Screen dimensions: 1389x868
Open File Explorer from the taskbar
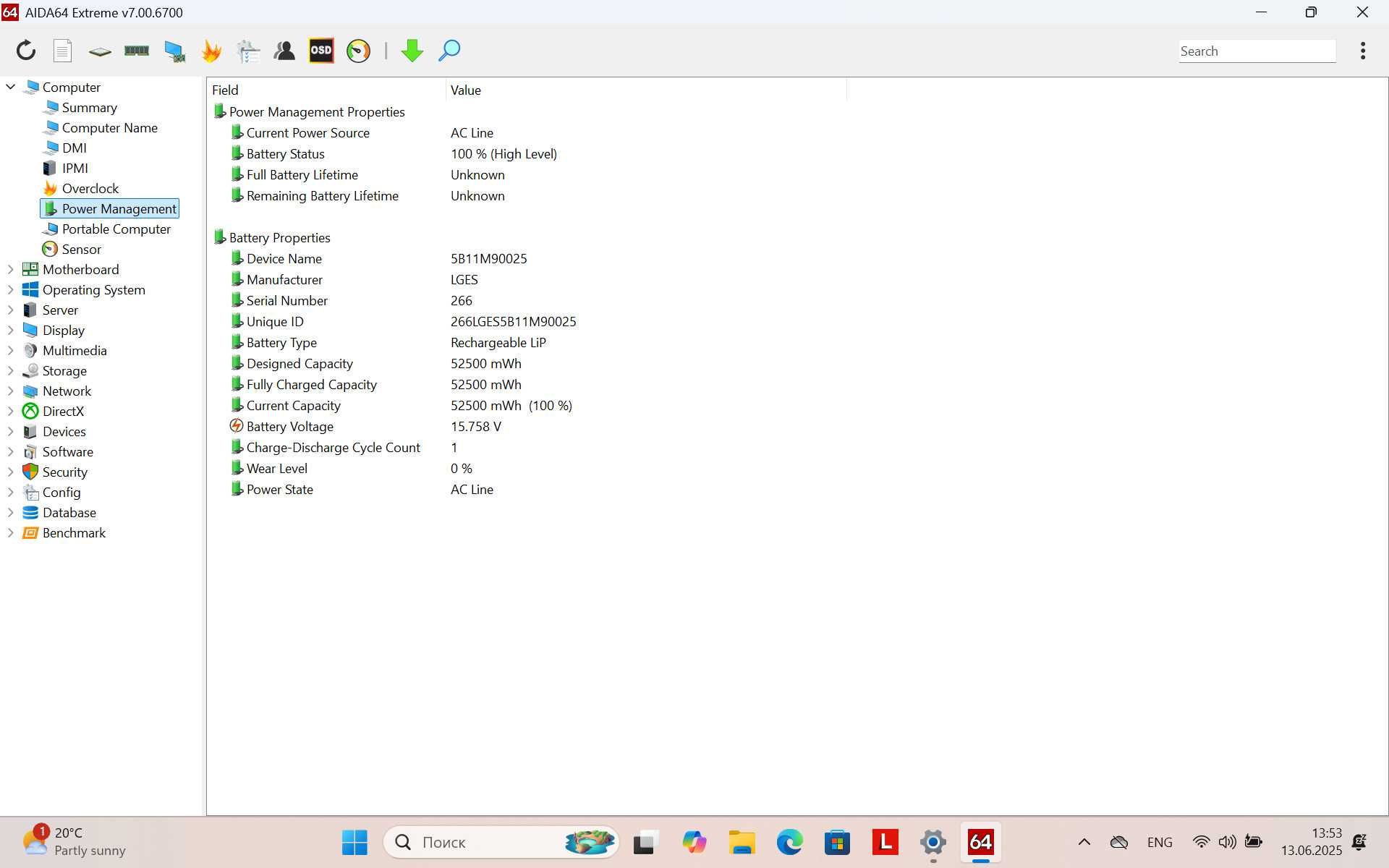pyautogui.click(x=742, y=842)
